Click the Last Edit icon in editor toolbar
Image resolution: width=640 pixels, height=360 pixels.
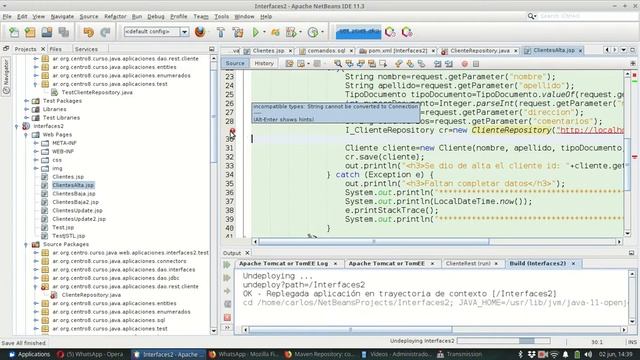click(x=289, y=64)
